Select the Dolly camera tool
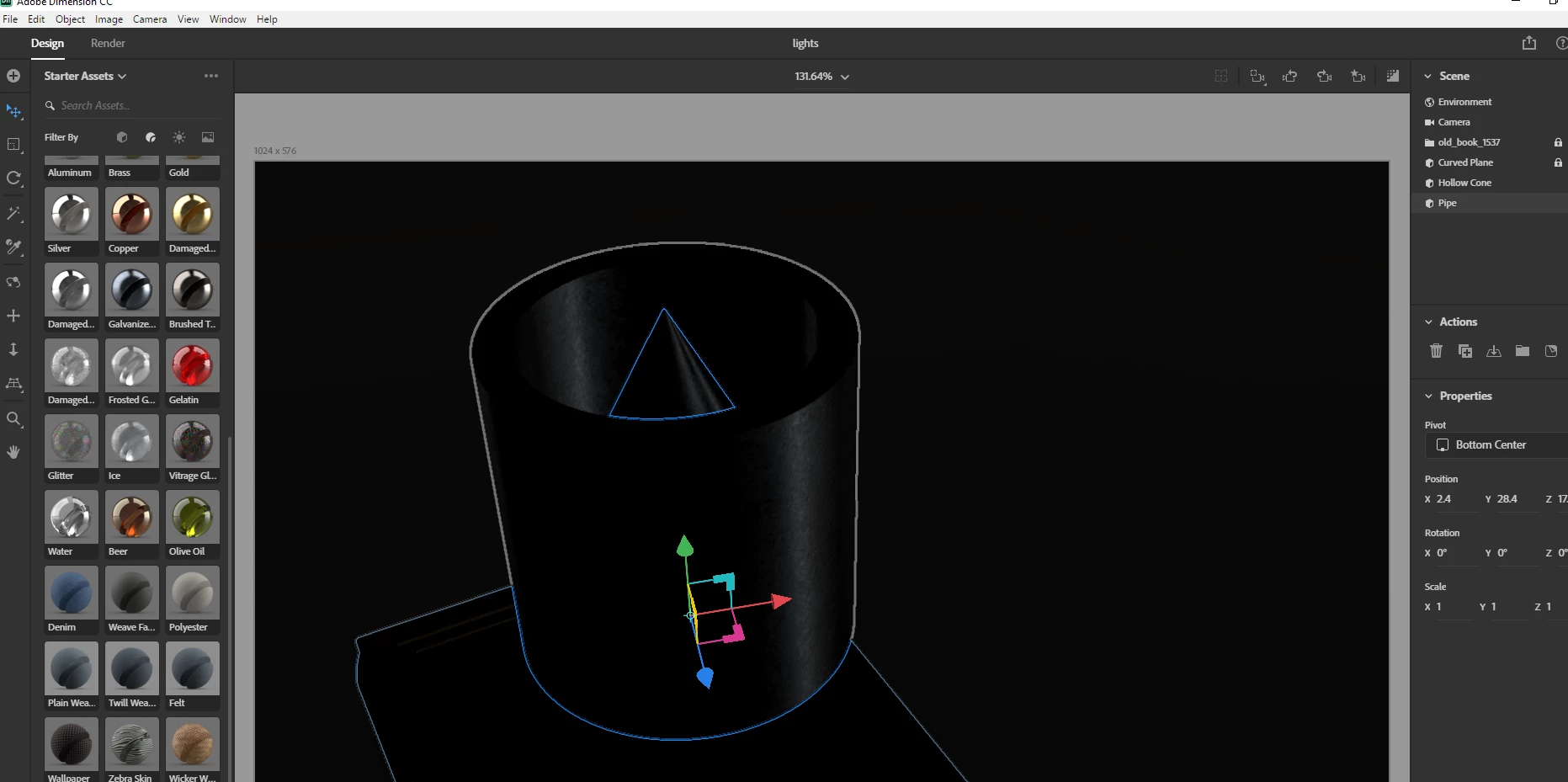This screenshot has width=1568, height=782. coord(13,349)
